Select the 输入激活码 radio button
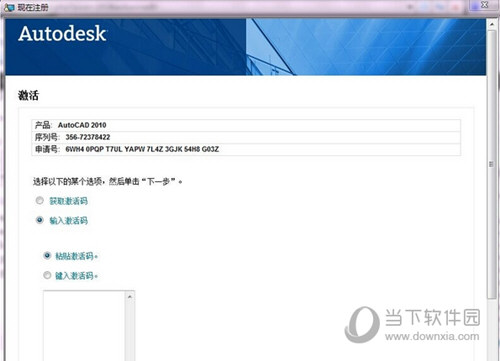The image size is (500, 361). point(40,220)
